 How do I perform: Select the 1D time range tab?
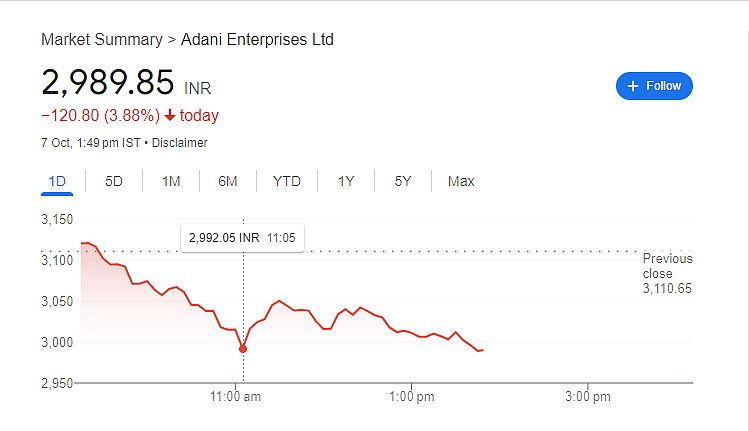coord(57,182)
